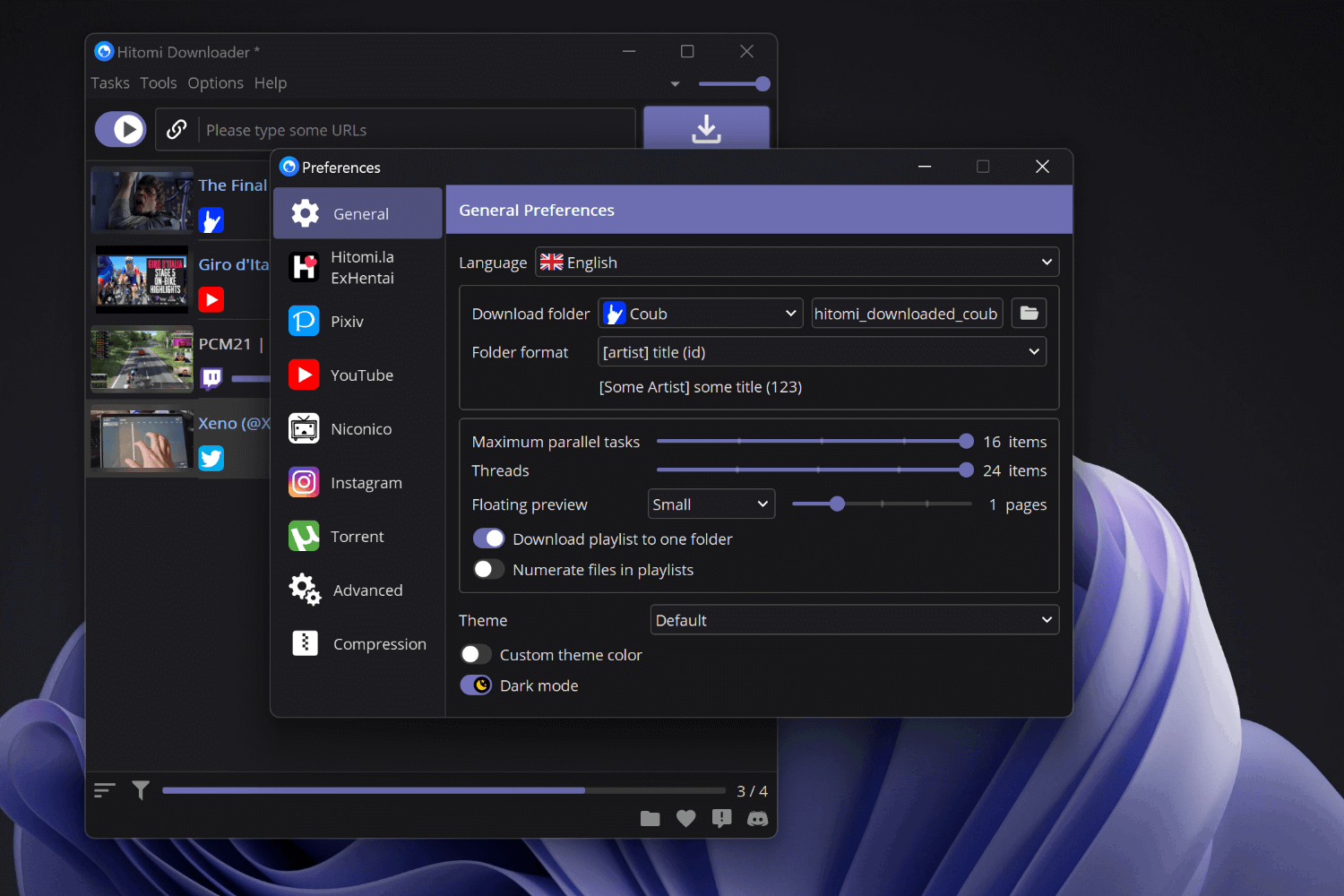Viewport: 1344px width, 896px height.
Task: Toggle Custom theme color switch
Action: click(x=477, y=654)
